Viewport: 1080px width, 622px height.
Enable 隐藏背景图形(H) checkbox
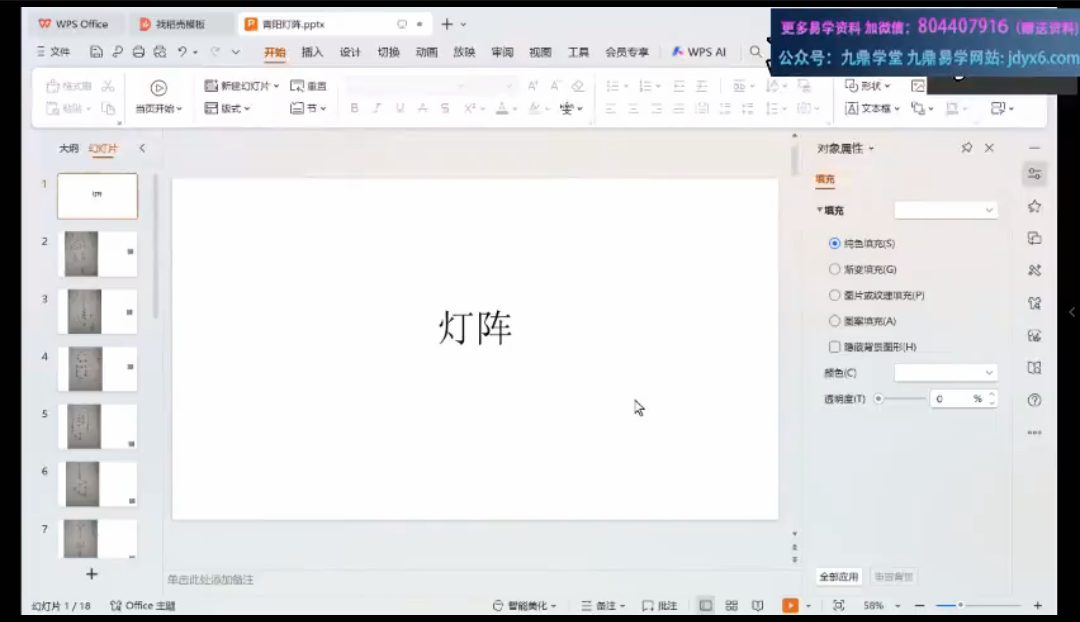(835, 347)
